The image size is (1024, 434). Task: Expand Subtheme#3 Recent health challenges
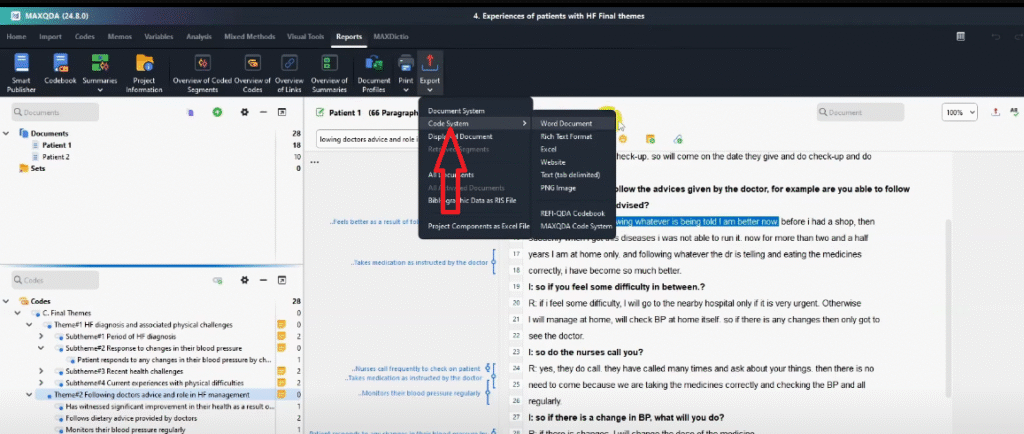click(x=41, y=371)
